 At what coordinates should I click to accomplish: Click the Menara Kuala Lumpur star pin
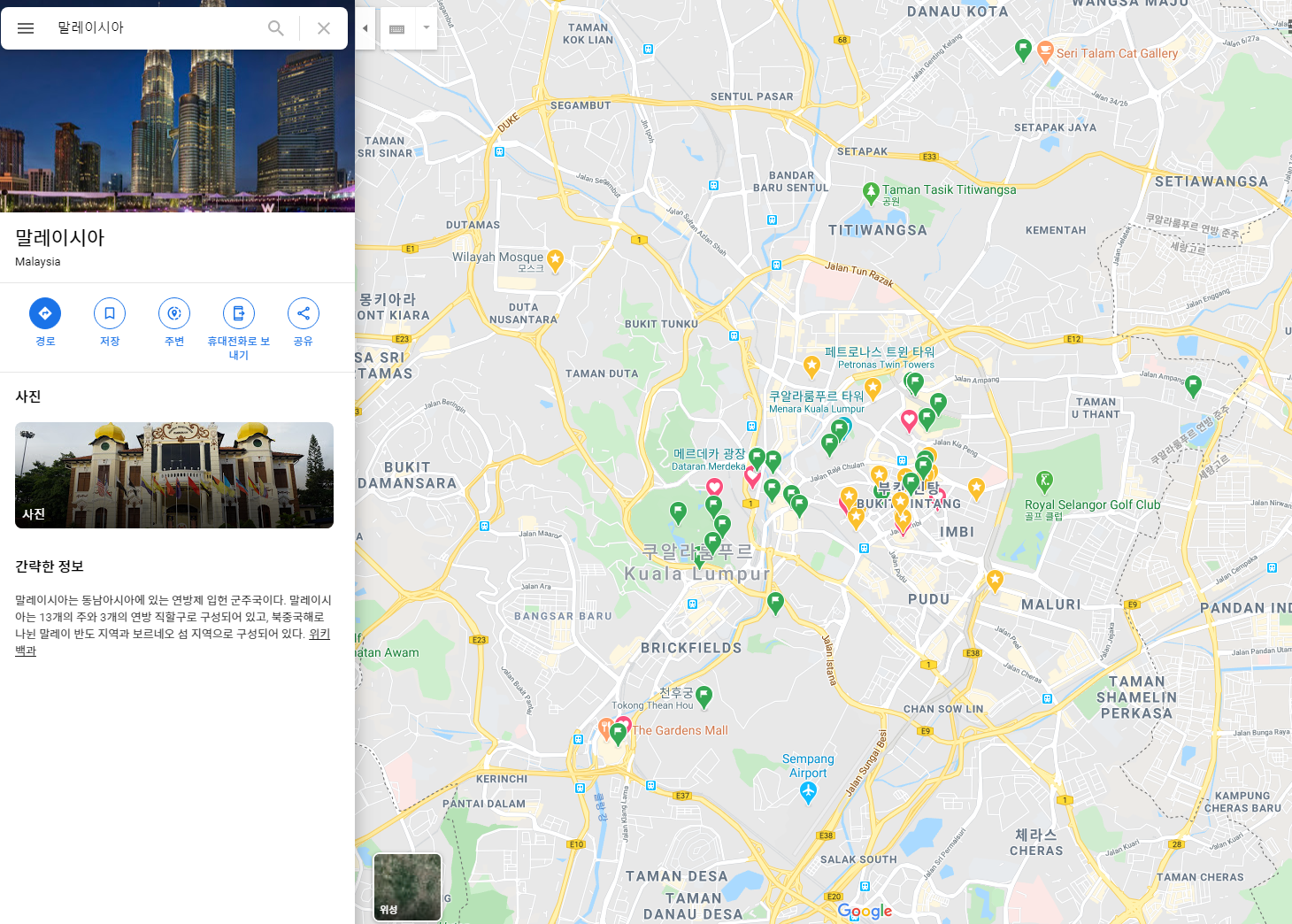(x=873, y=388)
